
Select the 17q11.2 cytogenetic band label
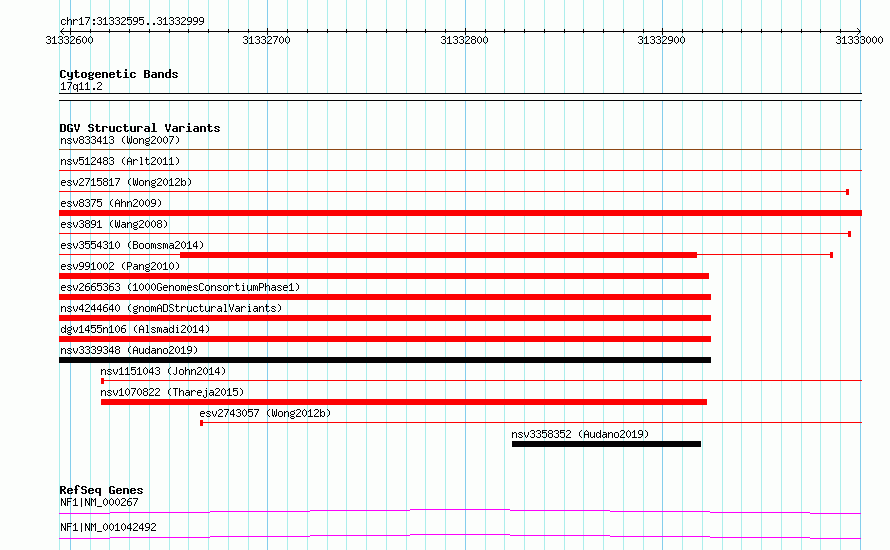(81, 86)
